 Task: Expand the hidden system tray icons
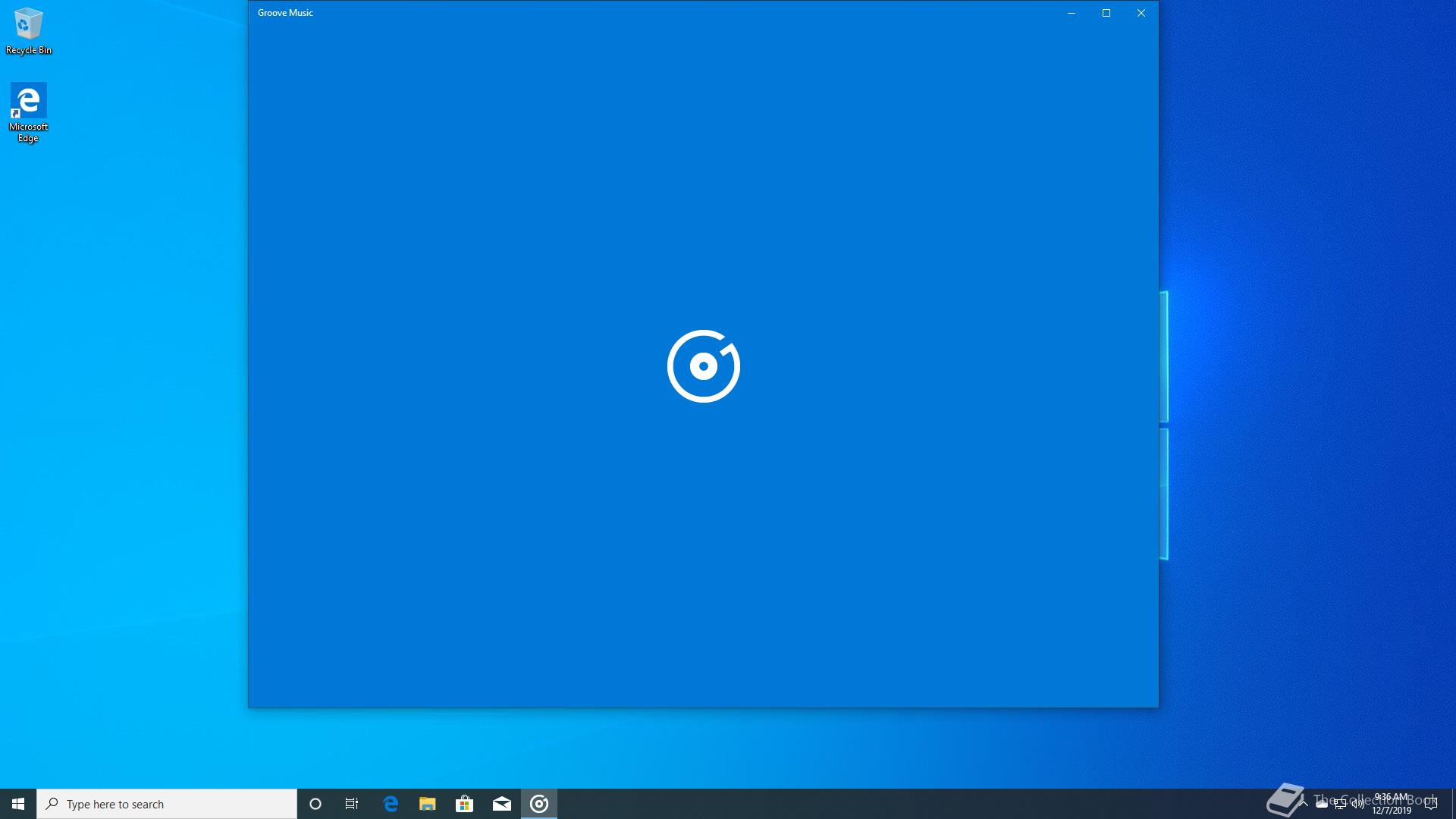1303,804
